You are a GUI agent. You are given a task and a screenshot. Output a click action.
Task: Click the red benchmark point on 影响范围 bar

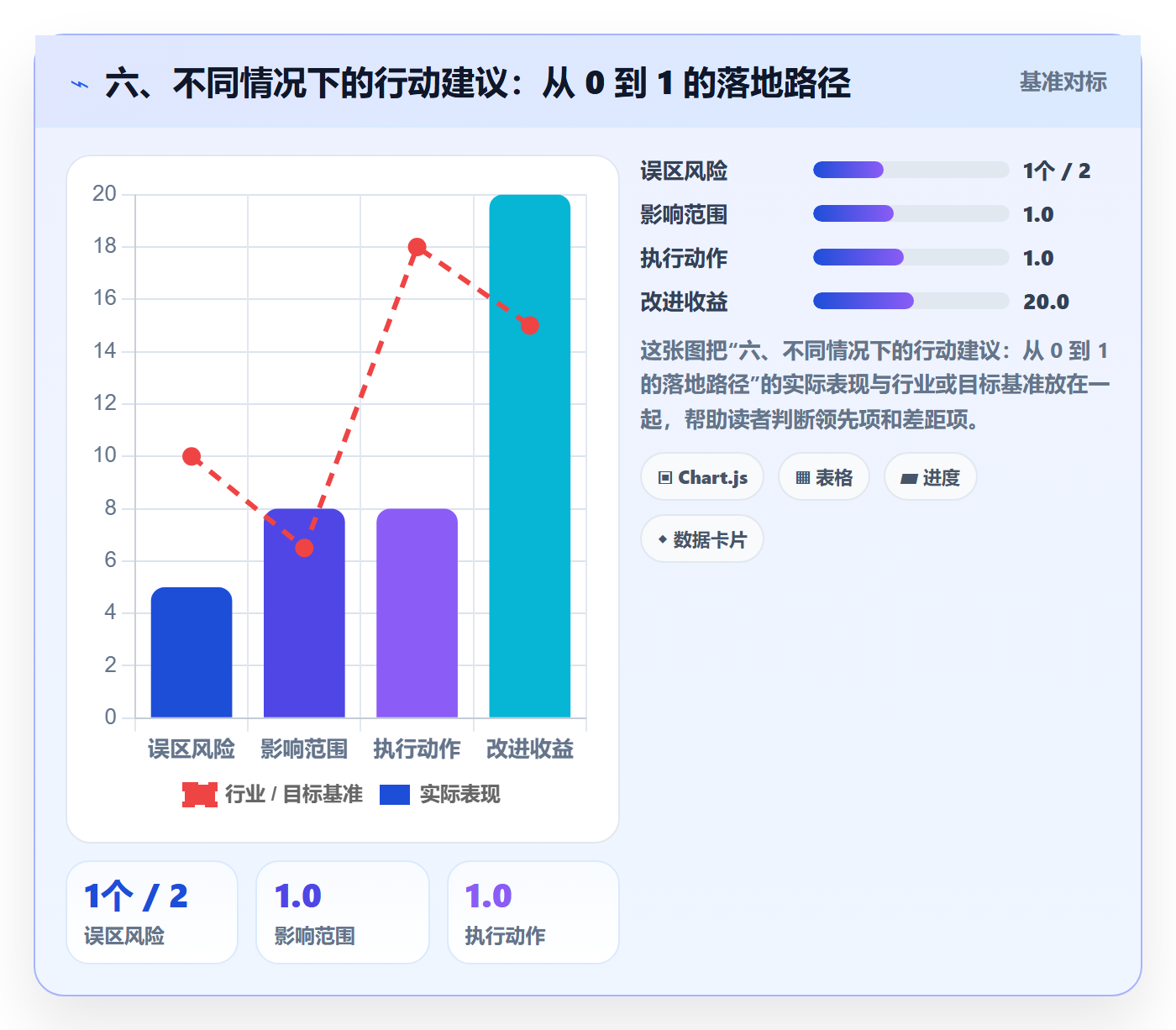pyautogui.click(x=304, y=548)
